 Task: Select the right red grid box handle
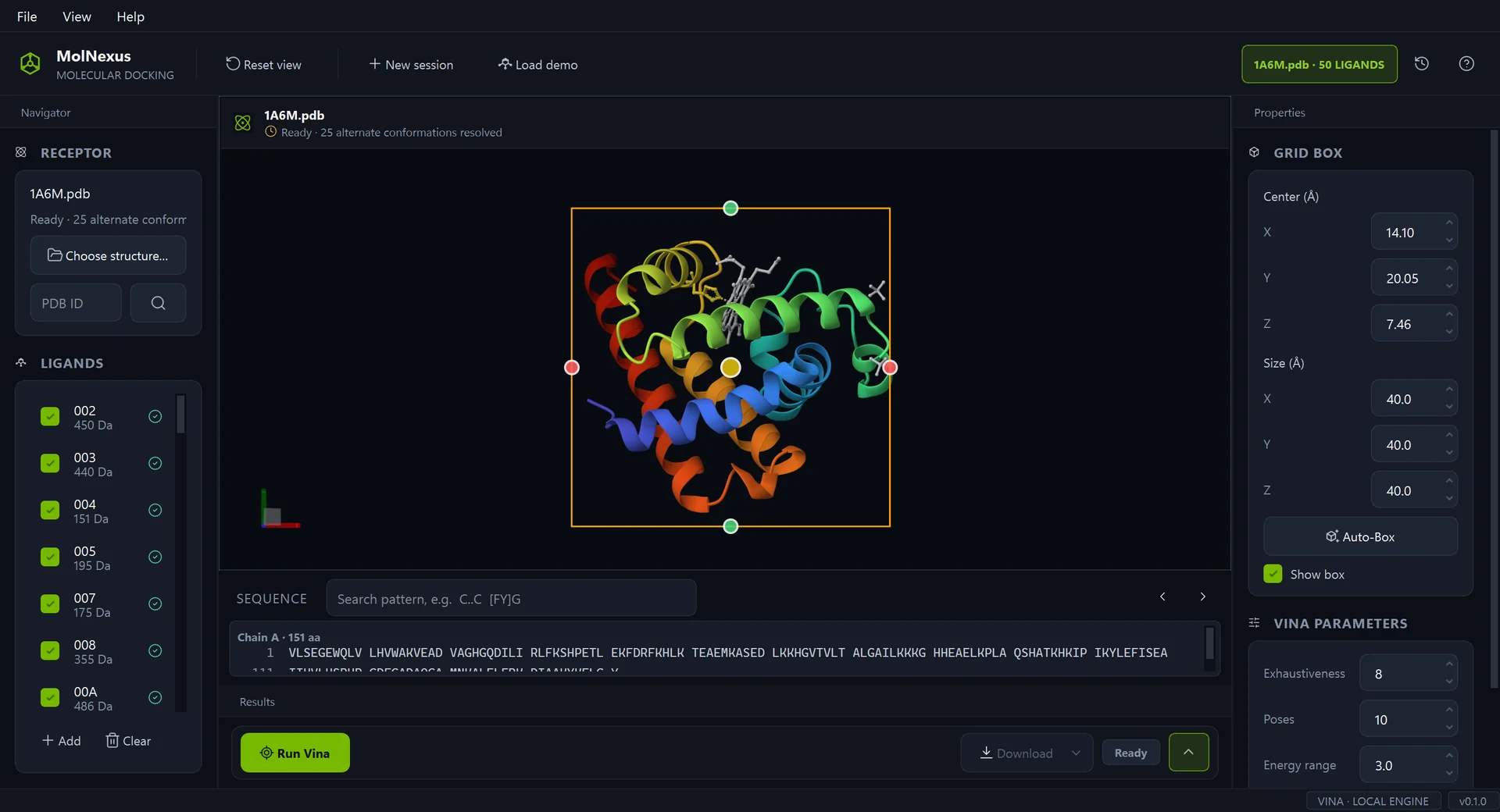[890, 367]
